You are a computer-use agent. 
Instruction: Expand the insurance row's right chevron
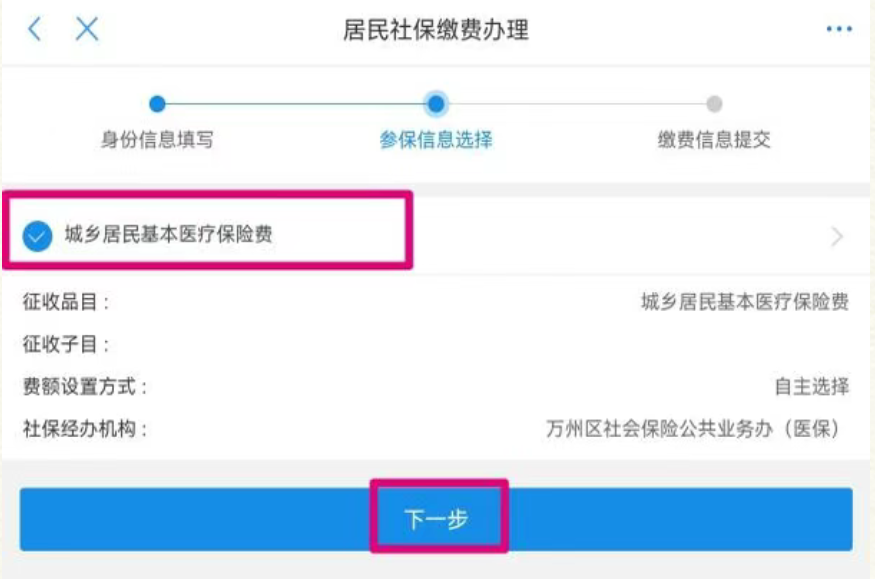pyautogui.click(x=837, y=237)
